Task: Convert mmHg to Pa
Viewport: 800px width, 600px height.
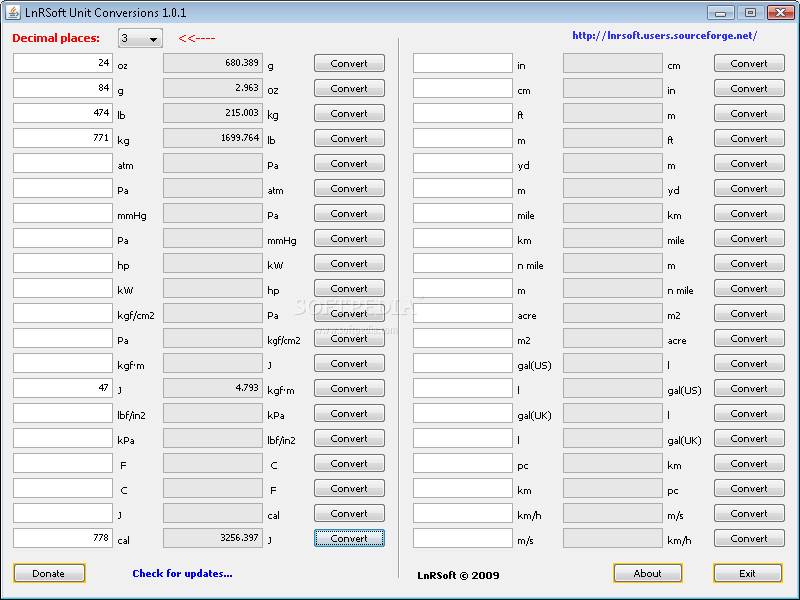Action: [349, 213]
